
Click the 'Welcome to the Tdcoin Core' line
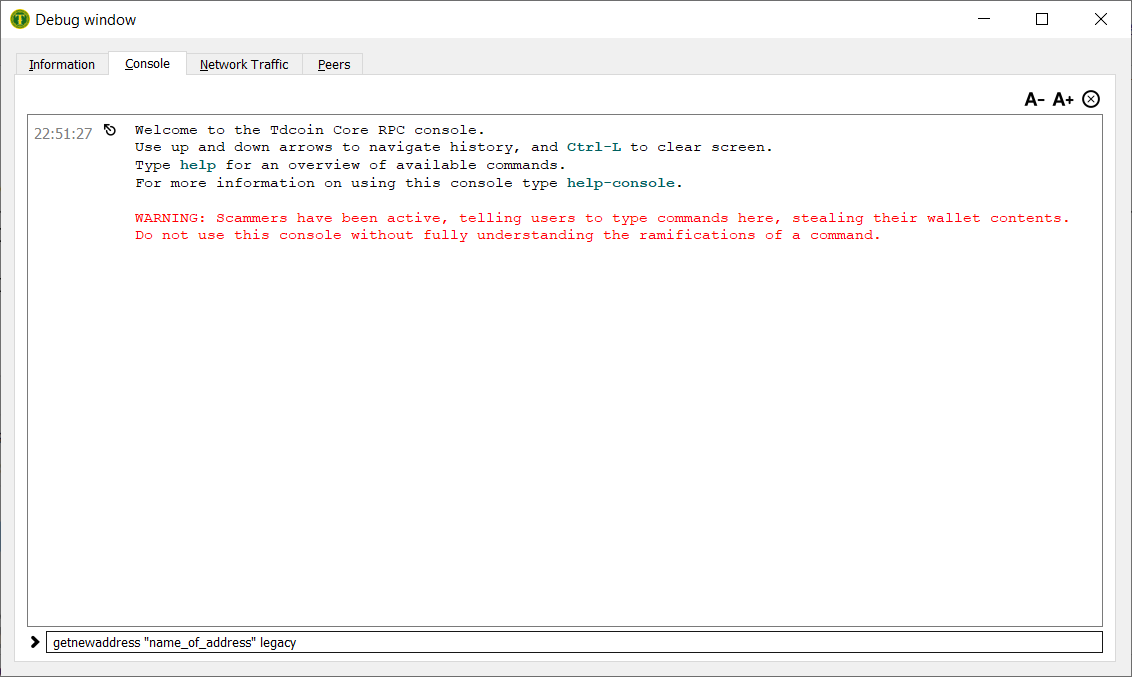(309, 130)
